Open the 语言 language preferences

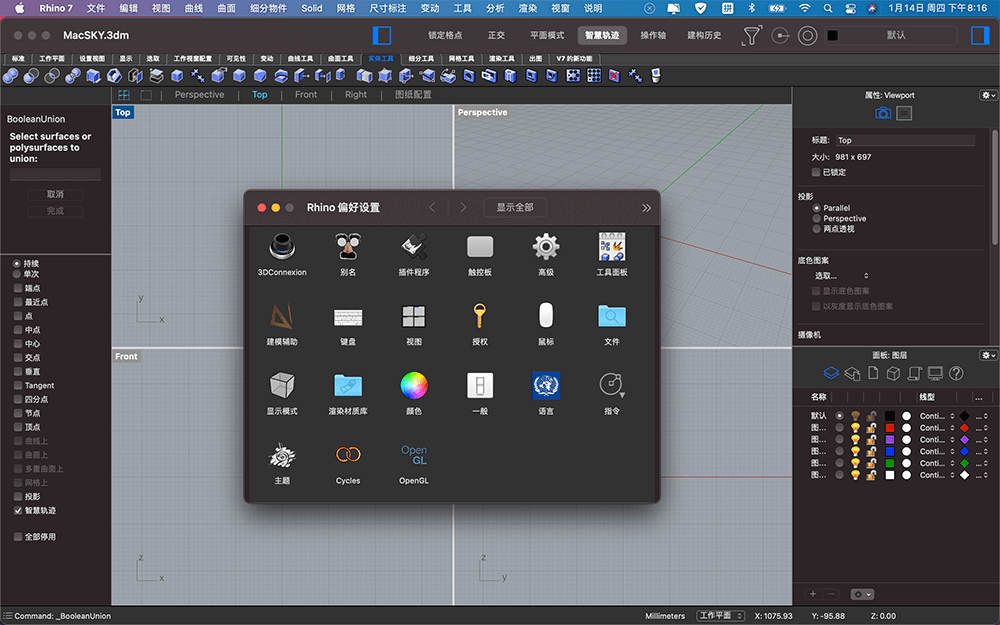[546, 386]
